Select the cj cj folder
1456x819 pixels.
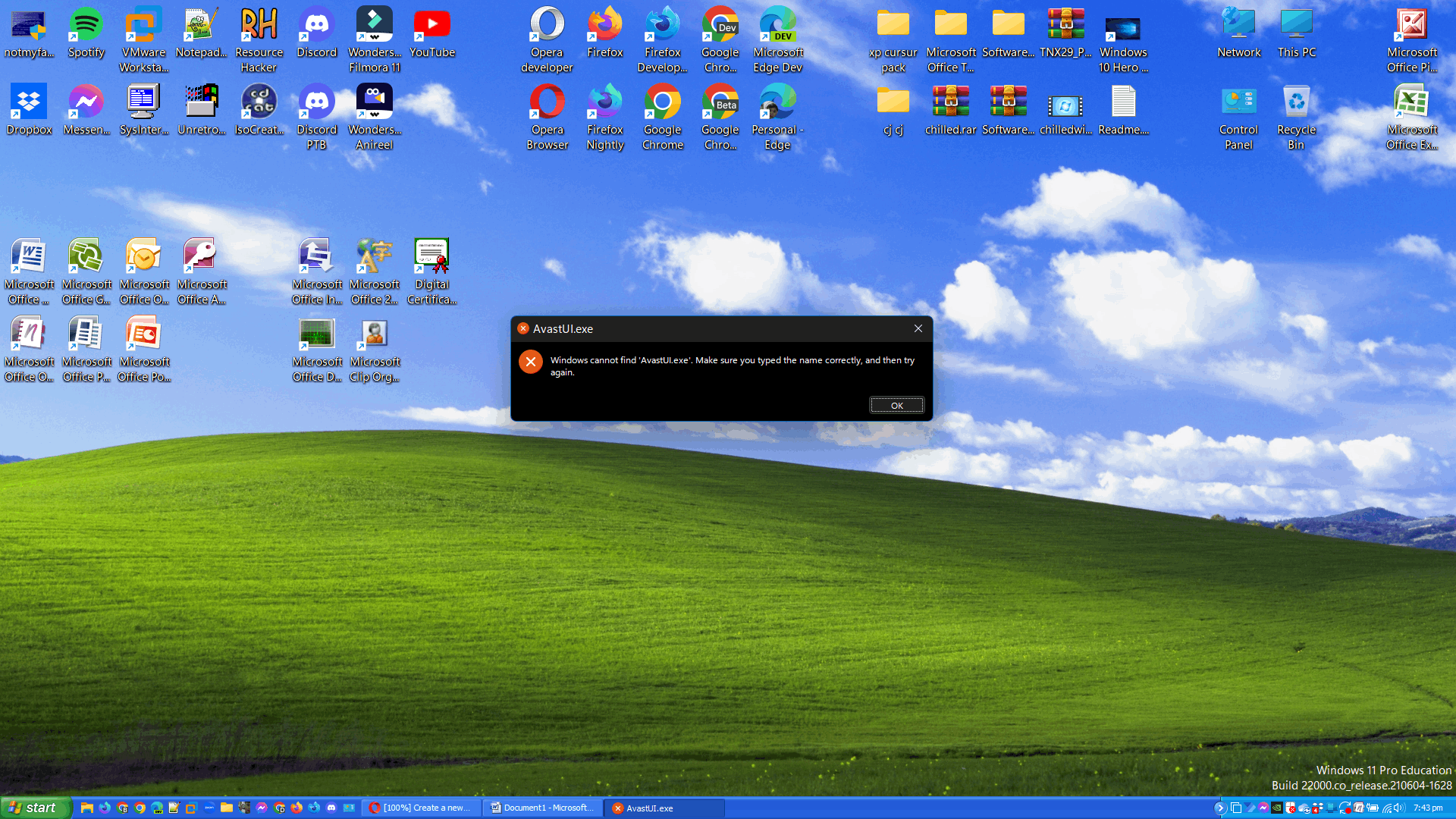[893, 110]
